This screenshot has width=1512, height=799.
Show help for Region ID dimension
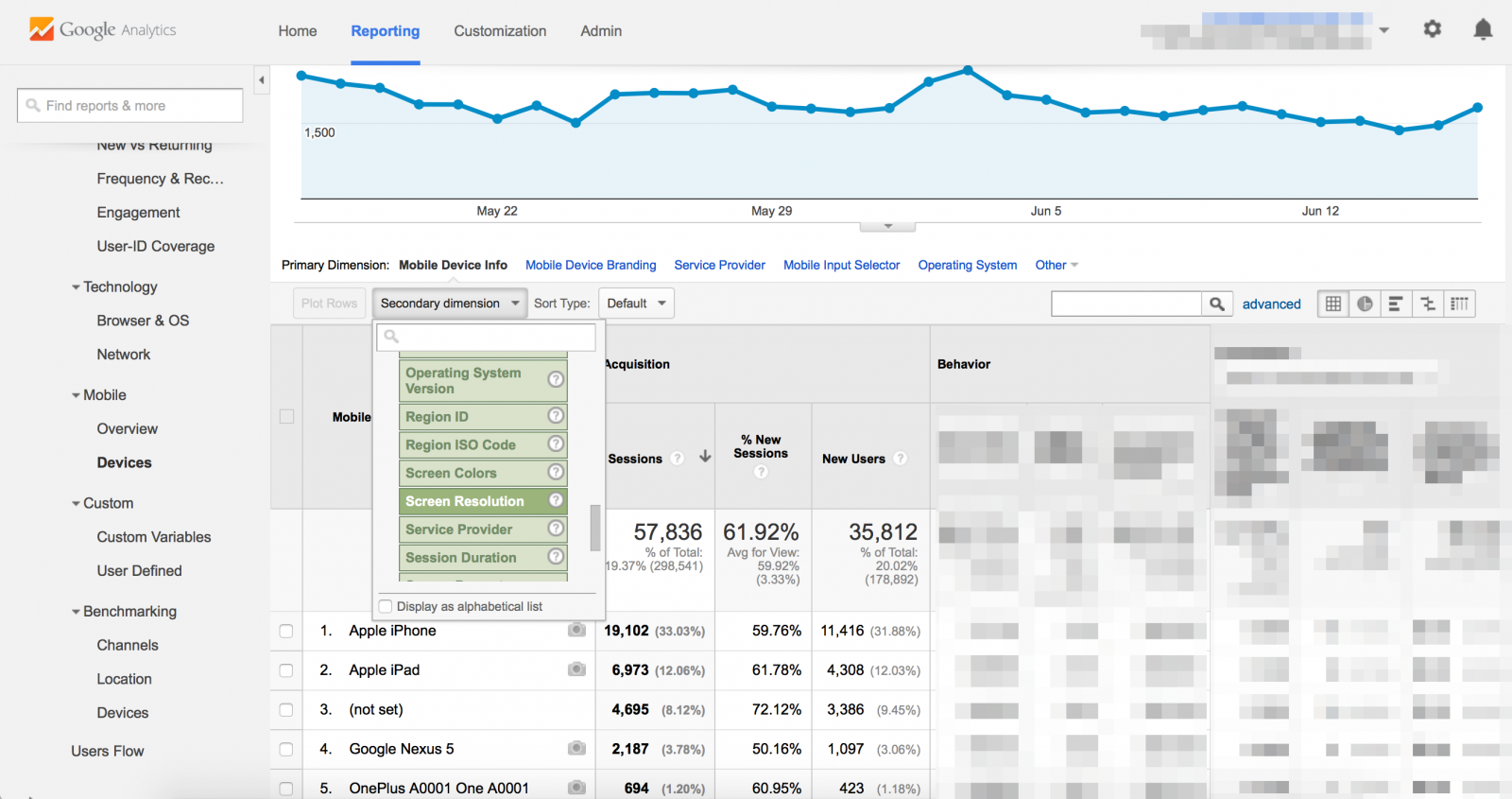point(556,415)
